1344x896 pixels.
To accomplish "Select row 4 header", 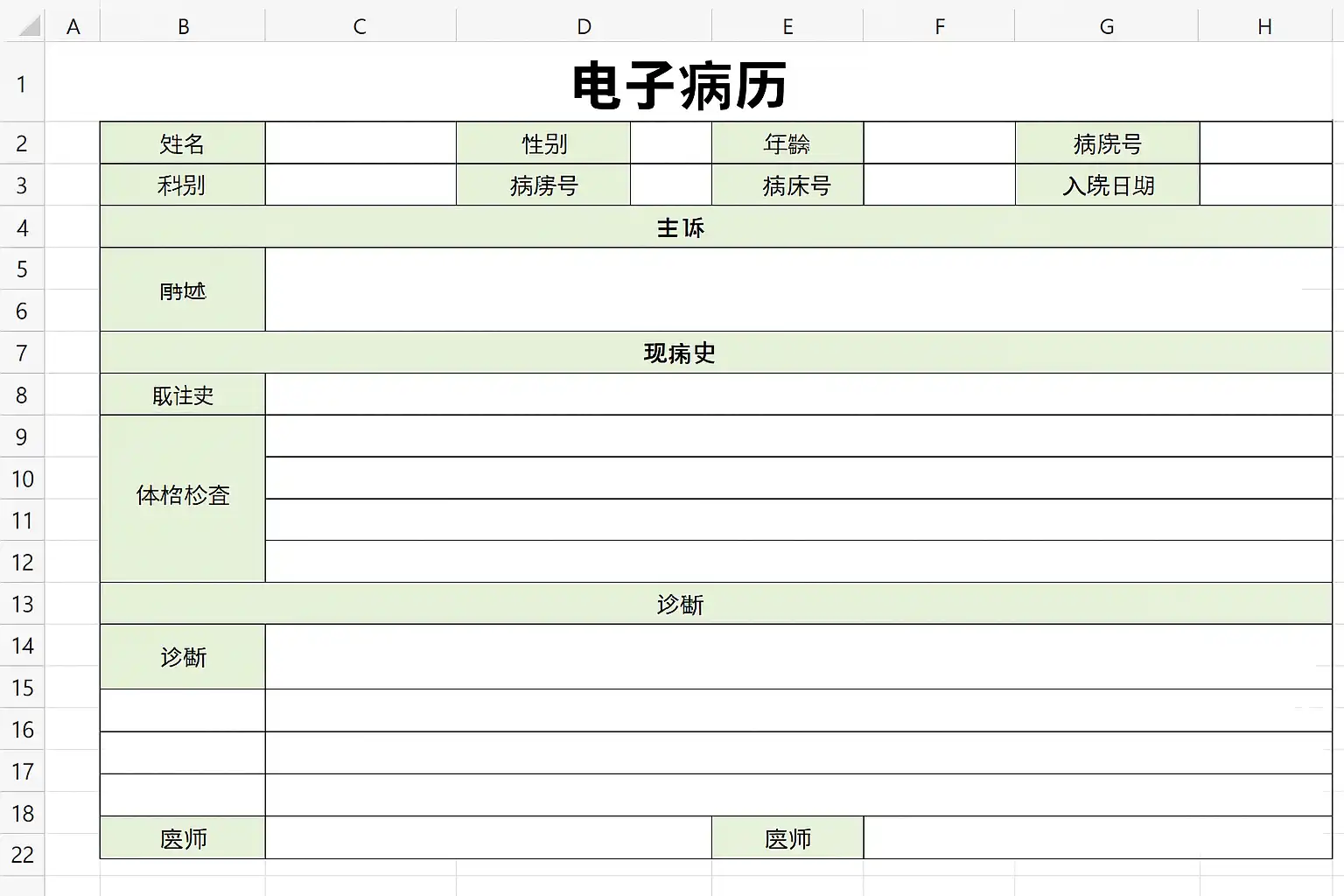I will 22,227.
